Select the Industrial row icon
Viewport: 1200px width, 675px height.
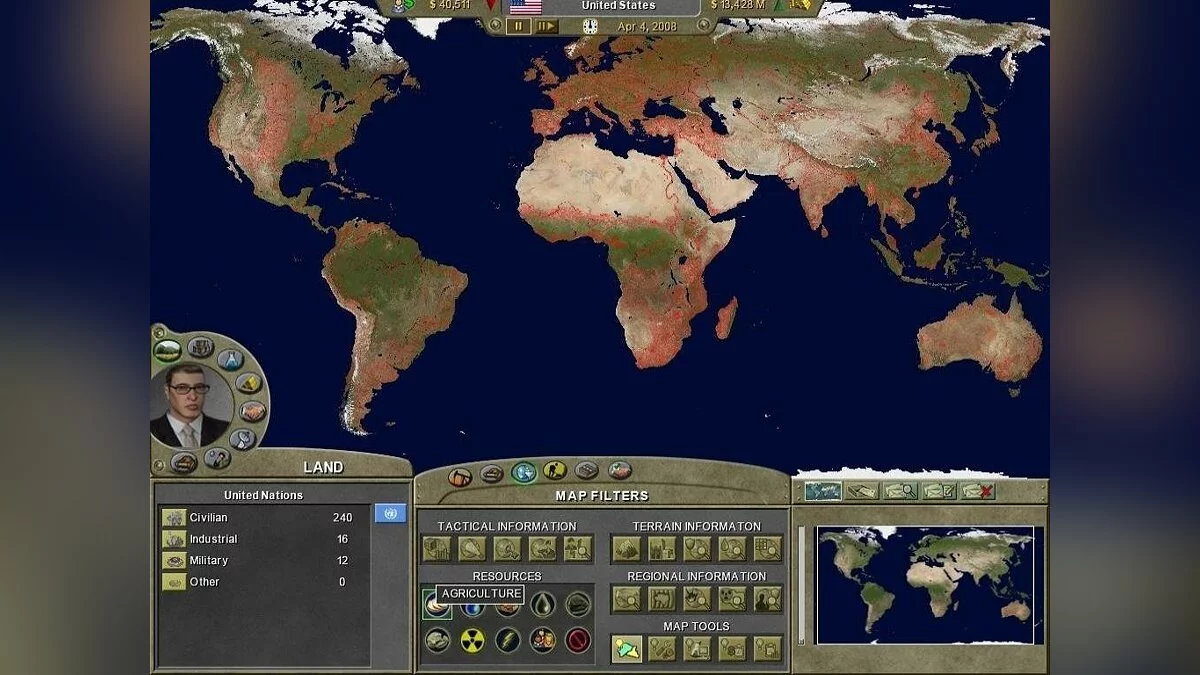point(174,539)
